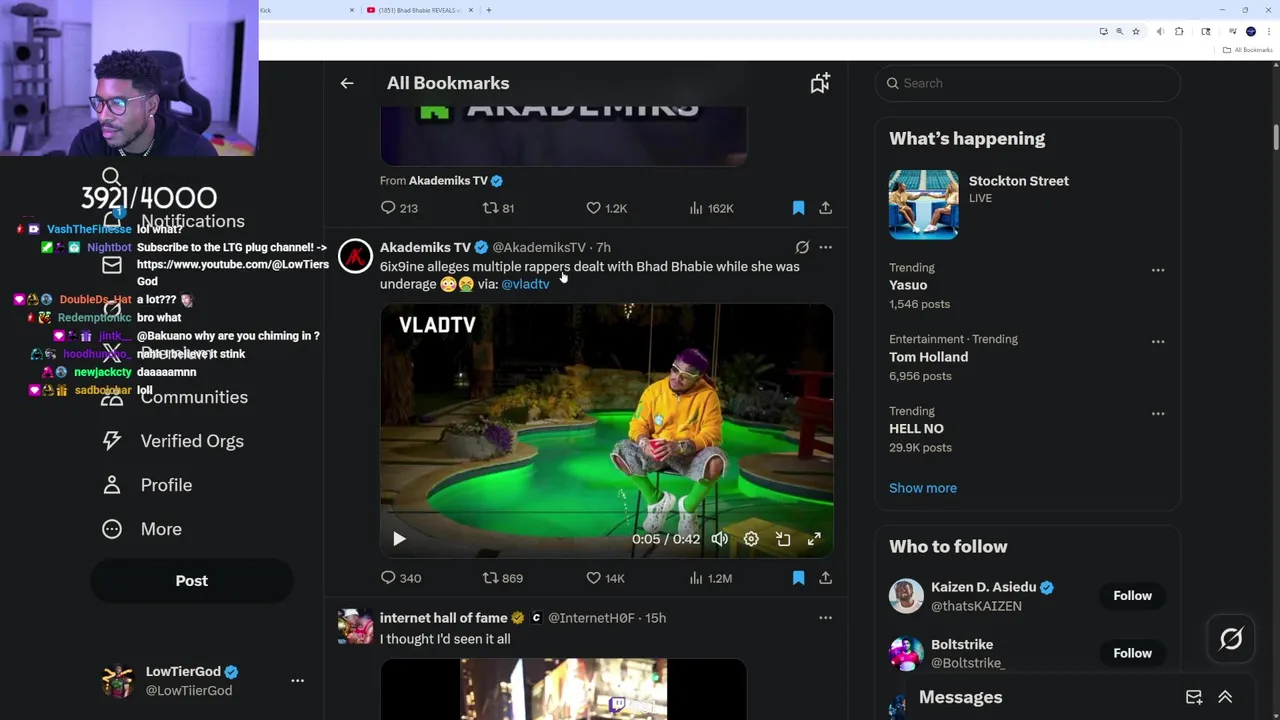Open more options for Tom Holland trend
The height and width of the screenshot is (720, 1280).
tap(1158, 342)
